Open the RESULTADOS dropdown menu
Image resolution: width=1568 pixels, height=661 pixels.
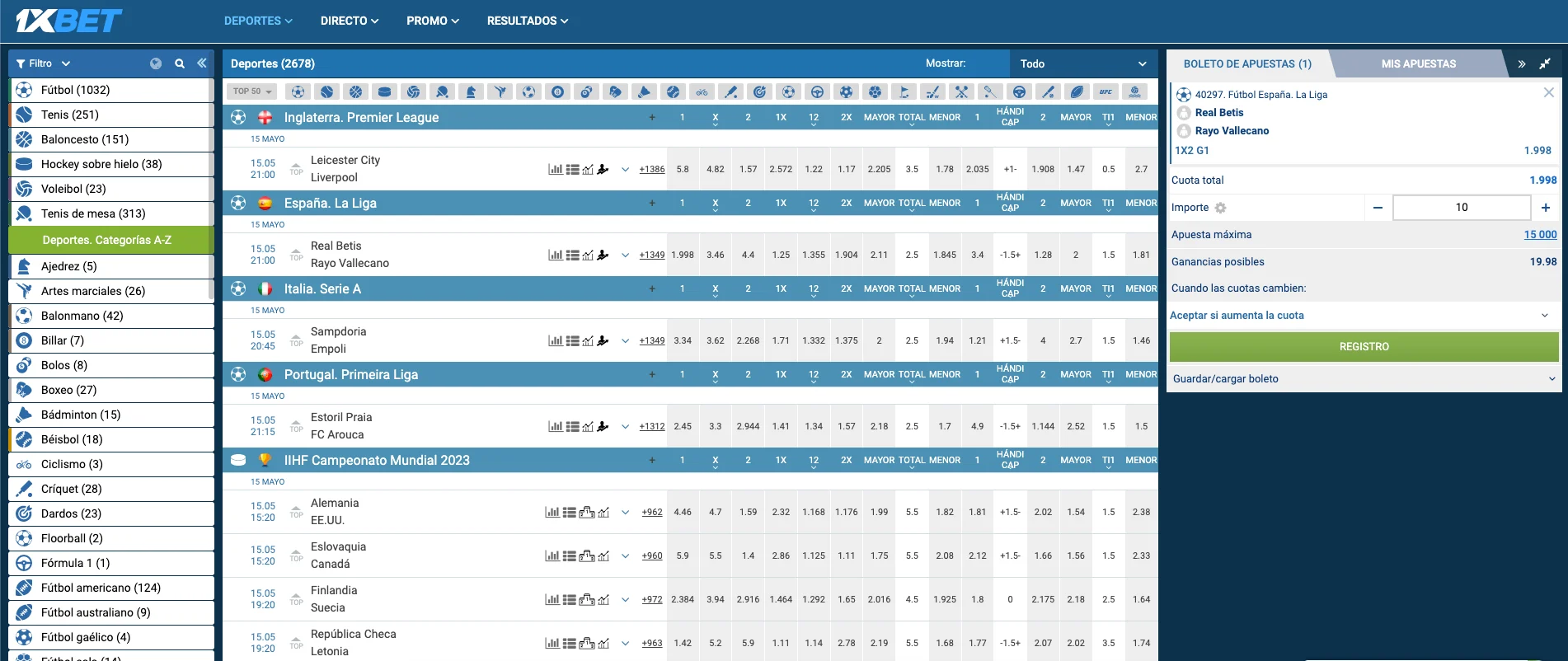[x=528, y=21]
